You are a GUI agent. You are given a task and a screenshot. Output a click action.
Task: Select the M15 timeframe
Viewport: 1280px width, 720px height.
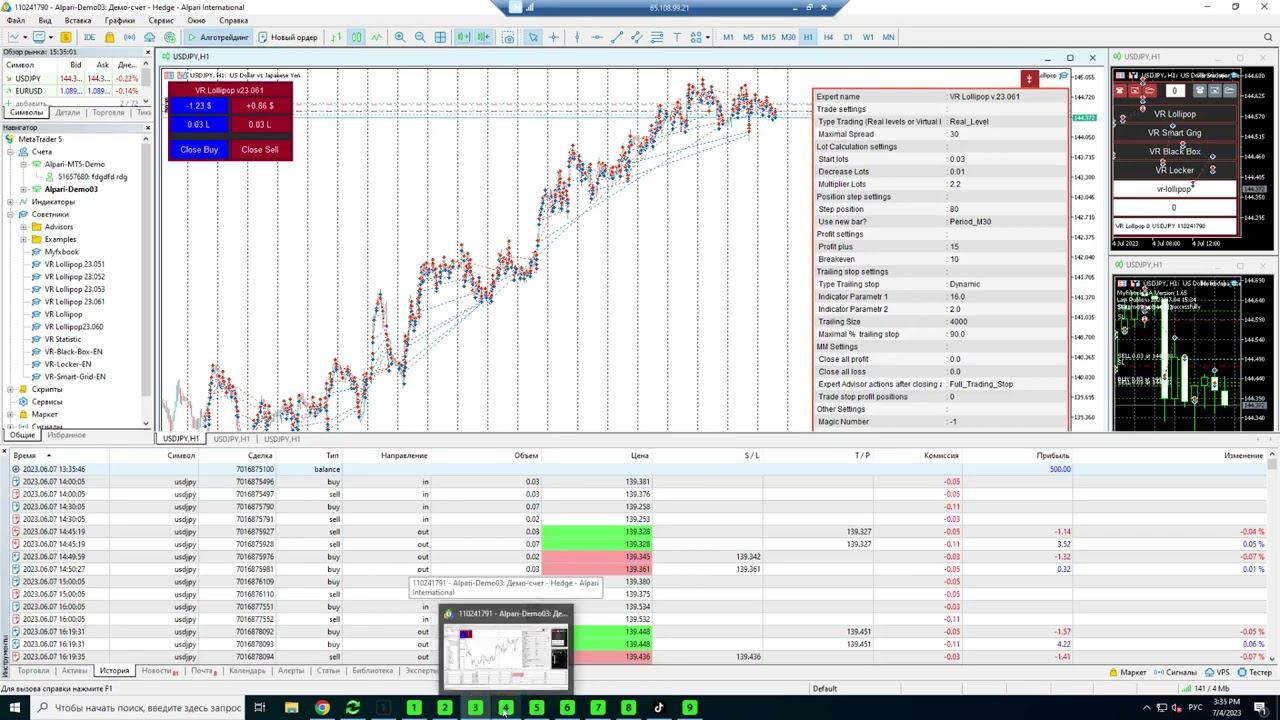click(768, 37)
